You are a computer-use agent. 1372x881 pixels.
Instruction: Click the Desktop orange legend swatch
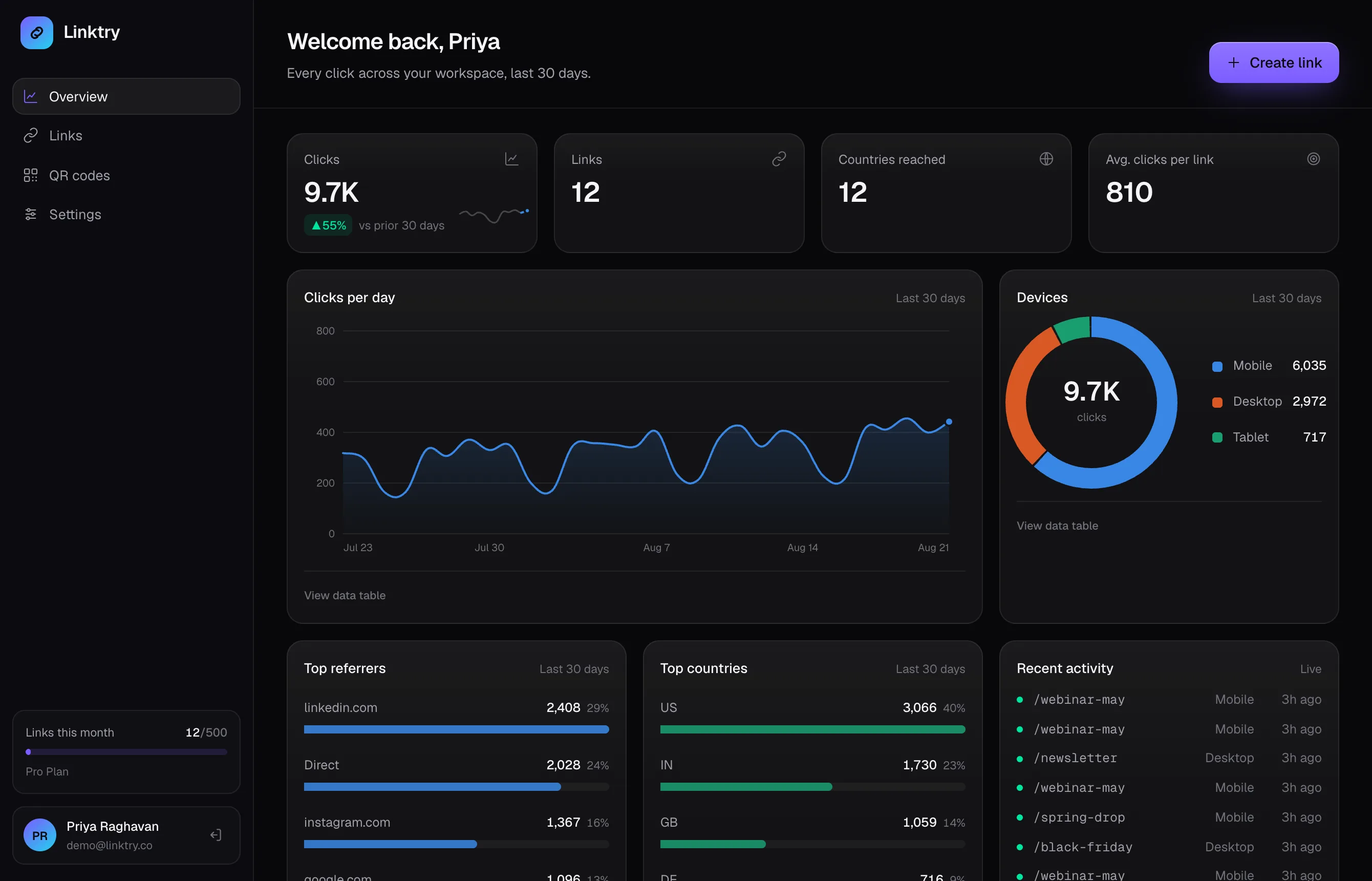[1217, 402]
